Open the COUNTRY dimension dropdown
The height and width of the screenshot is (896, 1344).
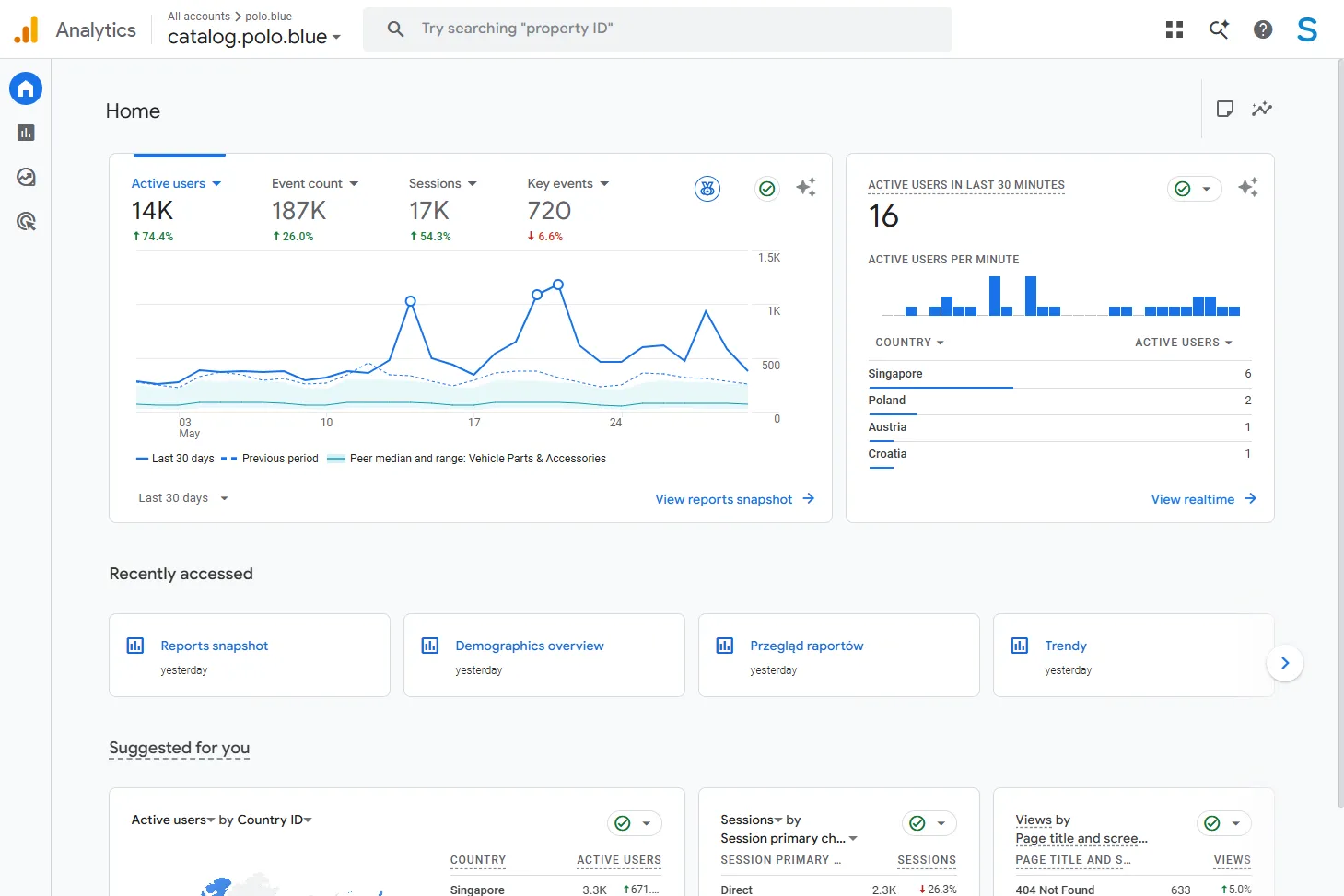click(909, 343)
